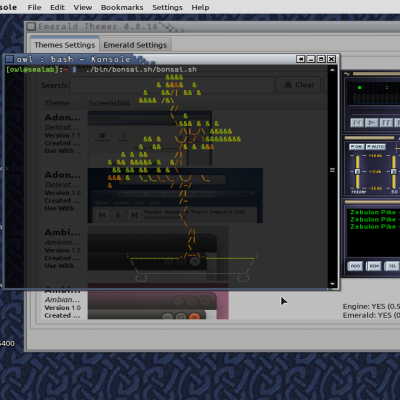This screenshot has height=400, width=400.
Task: Select the pink Ambiance theme screenshot below Konsole
Action: pyautogui.click(x=158, y=304)
